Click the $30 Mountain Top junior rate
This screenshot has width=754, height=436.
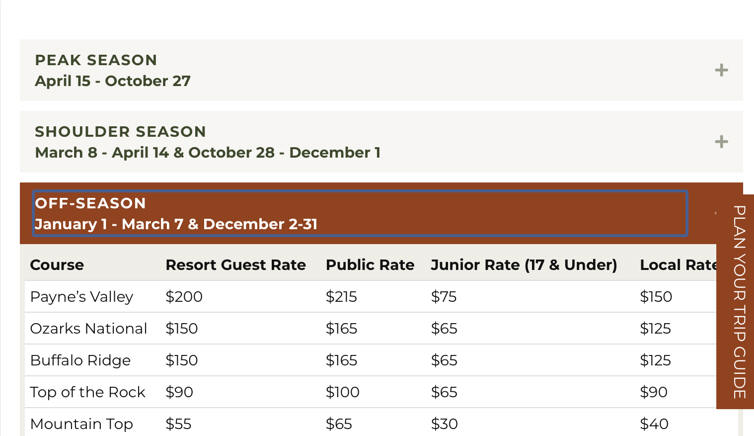coord(444,424)
